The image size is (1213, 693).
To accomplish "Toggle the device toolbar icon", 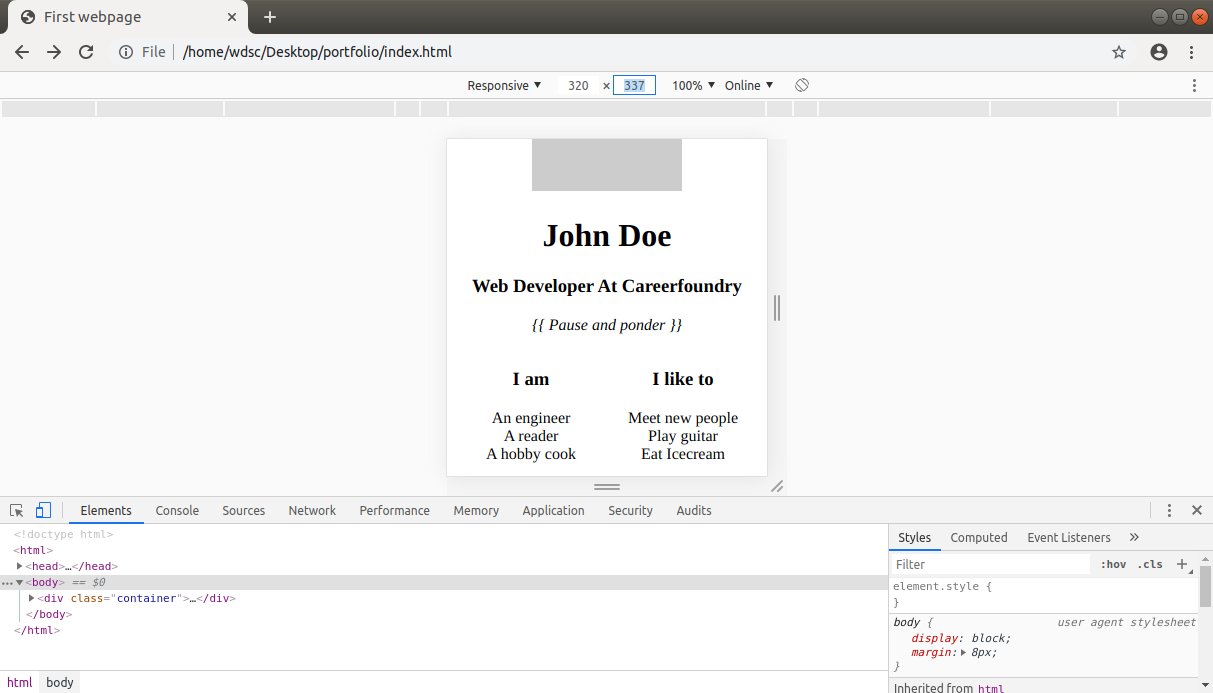I will point(43,510).
